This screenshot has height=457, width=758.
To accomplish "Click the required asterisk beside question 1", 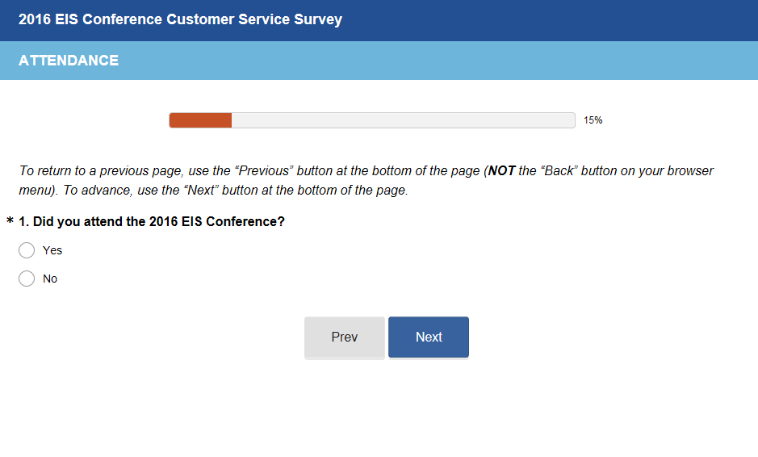I will [10, 222].
